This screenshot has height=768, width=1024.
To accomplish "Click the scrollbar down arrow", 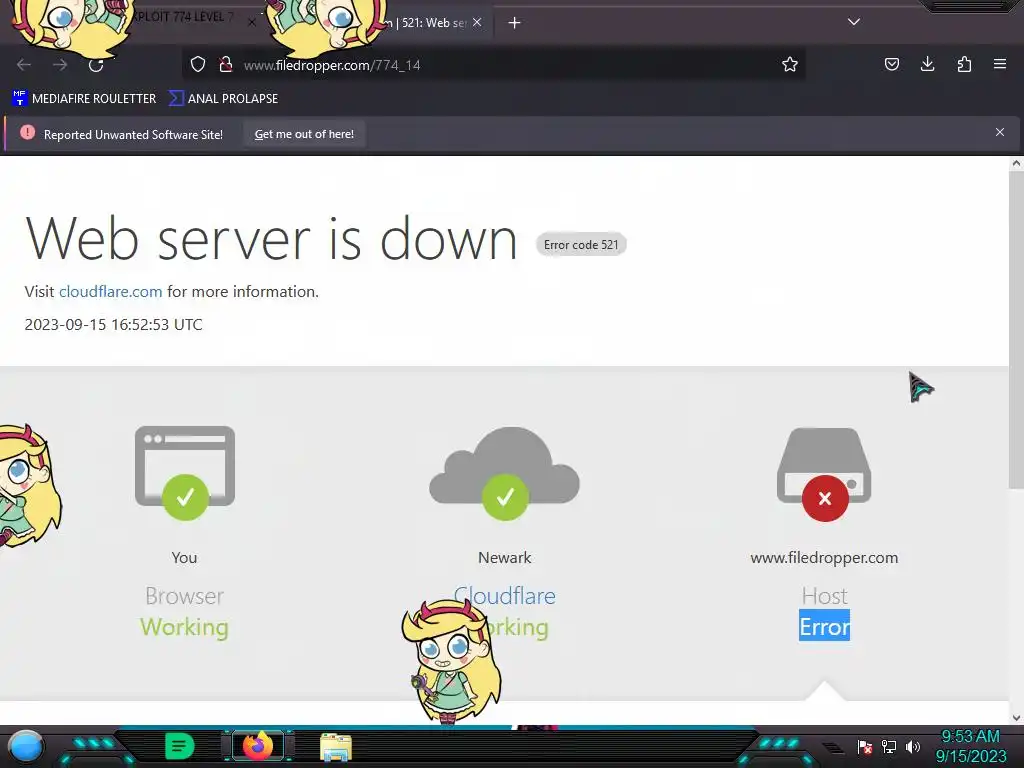I will 1016,718.
